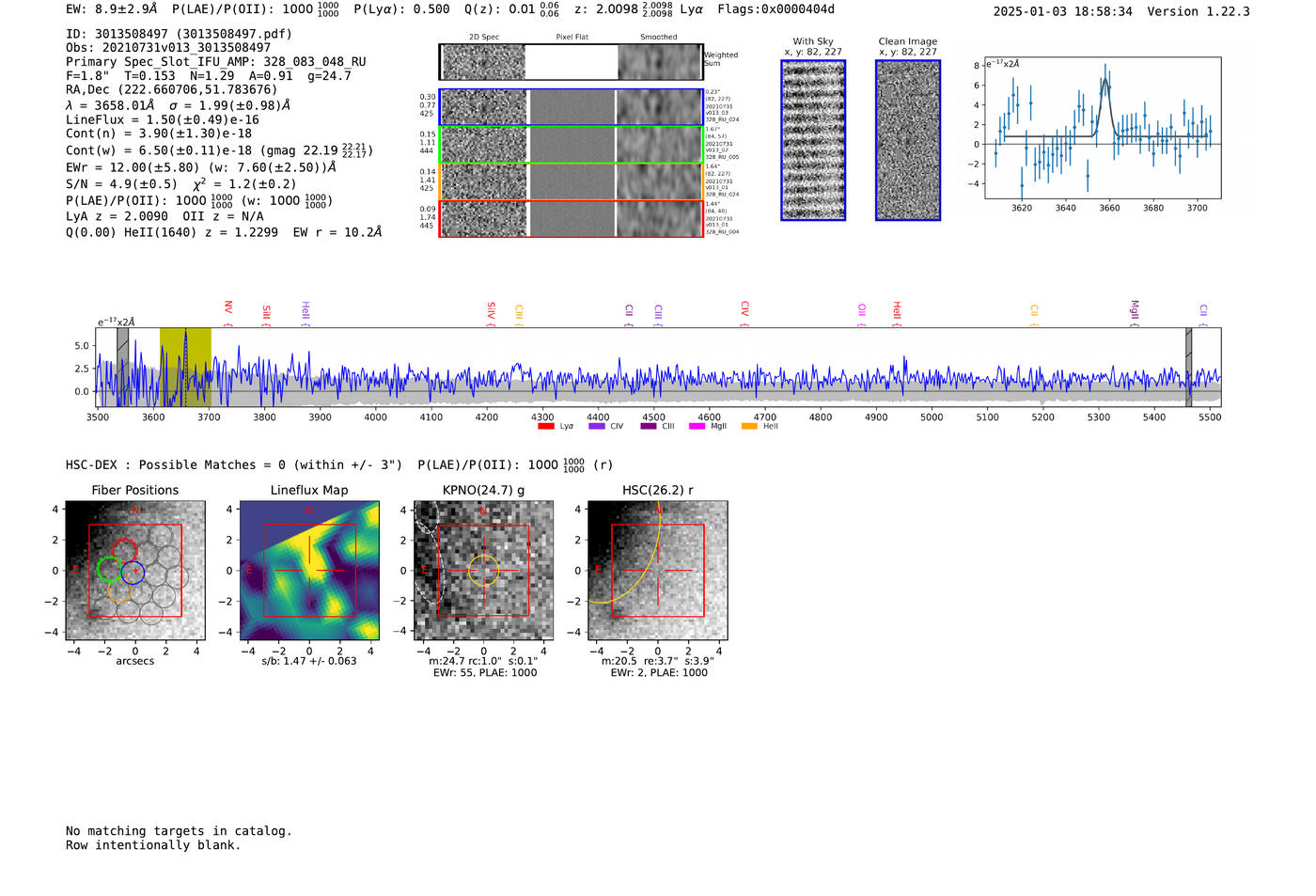This screenshot has width=1316, height=896.
Task: Click the blue fiber circle in Fiber Positions
Action: click(x=133, y=571)
